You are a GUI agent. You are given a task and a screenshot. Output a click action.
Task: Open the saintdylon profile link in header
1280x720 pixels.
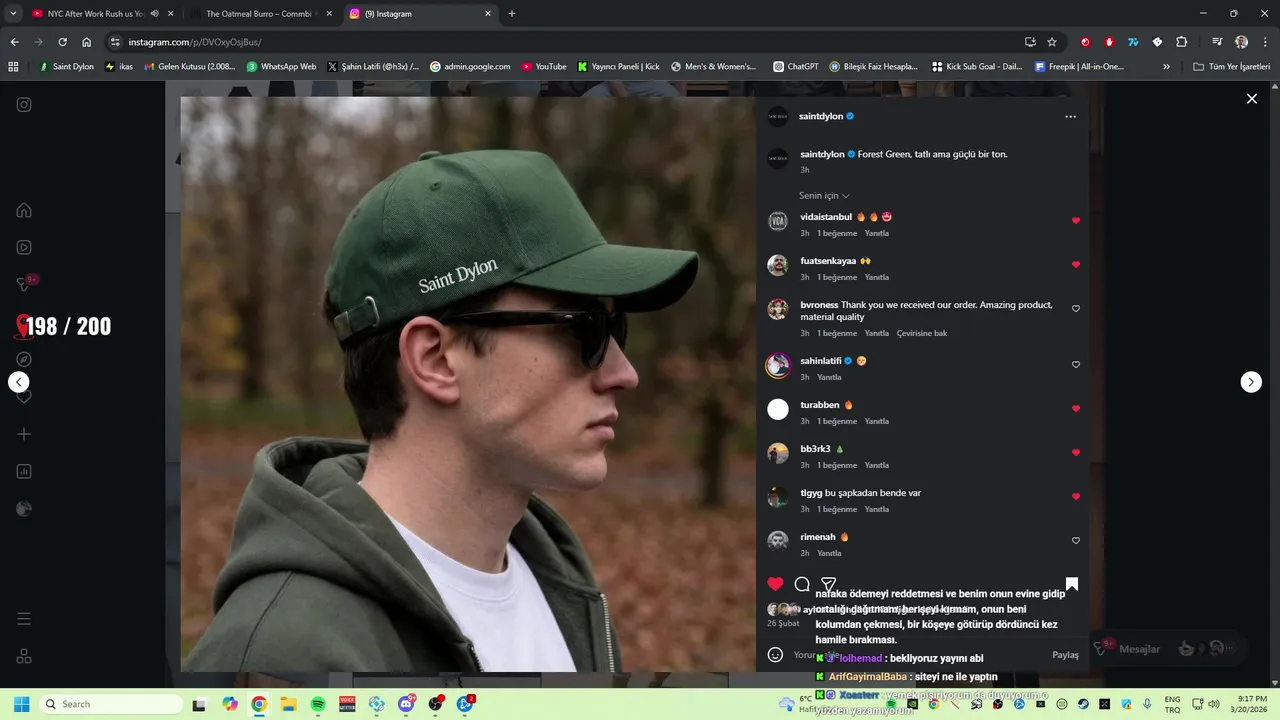pos(821,116)
